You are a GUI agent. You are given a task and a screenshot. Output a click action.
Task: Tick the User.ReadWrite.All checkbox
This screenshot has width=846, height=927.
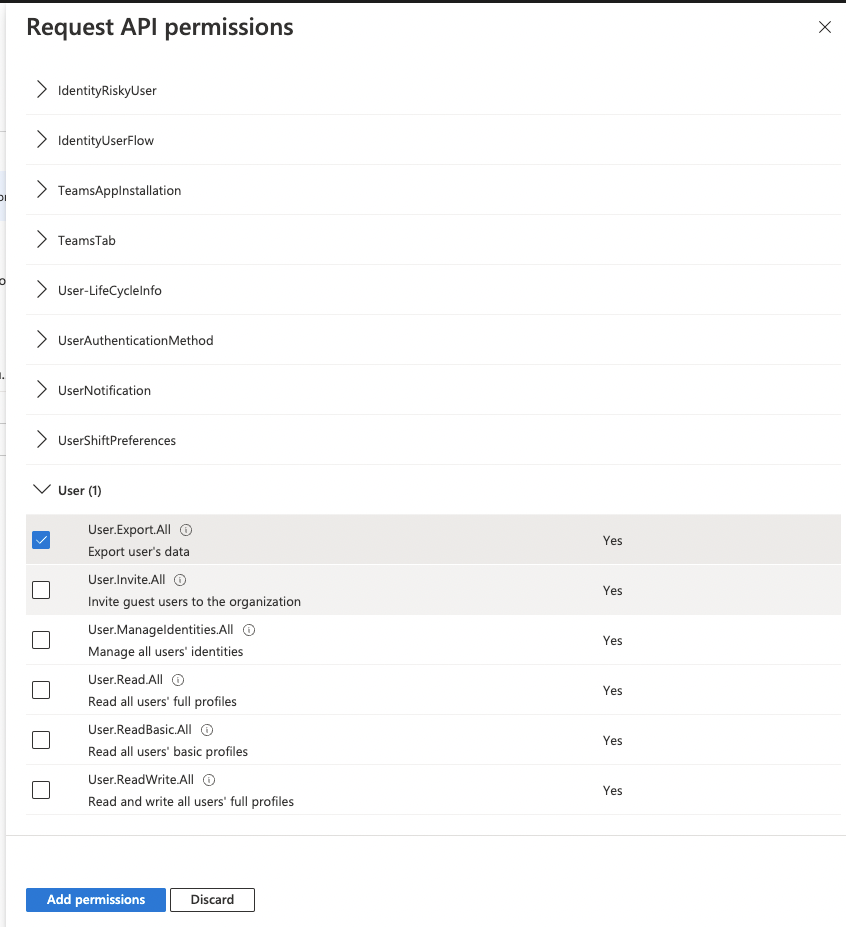point(41,790)
